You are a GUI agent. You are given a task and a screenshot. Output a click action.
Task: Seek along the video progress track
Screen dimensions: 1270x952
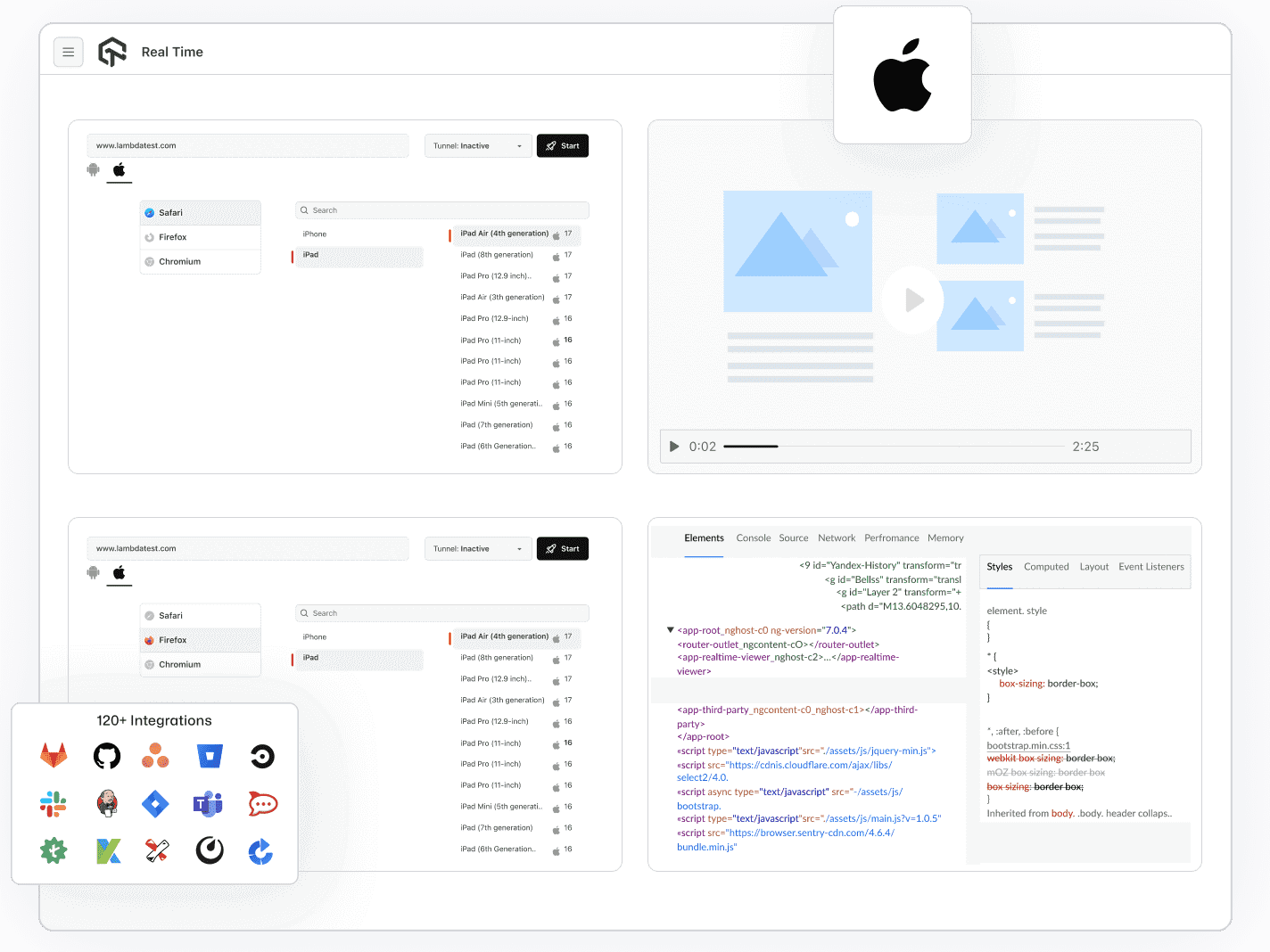point(894,446)
